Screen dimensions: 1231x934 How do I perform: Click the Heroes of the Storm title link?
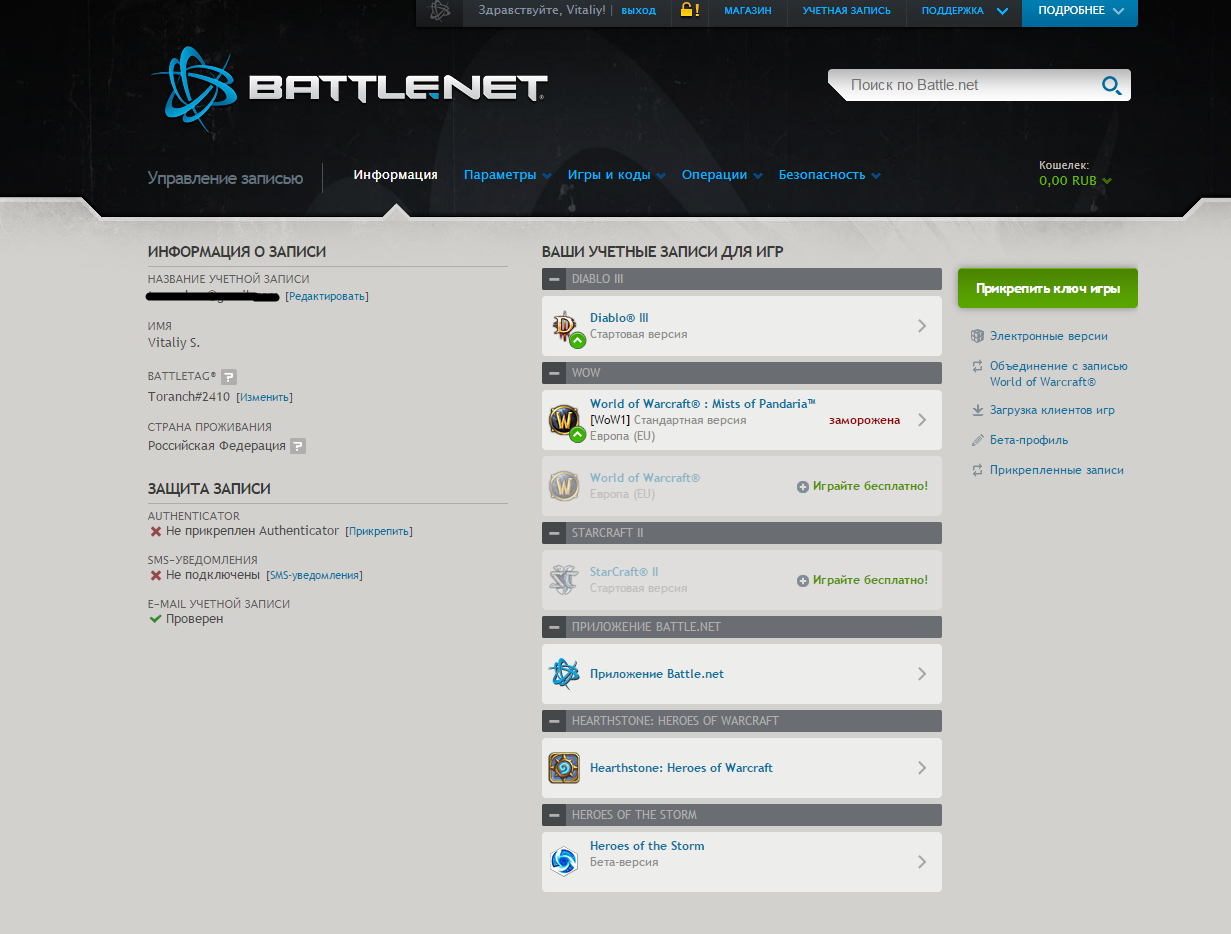click(x=647, y=846)
